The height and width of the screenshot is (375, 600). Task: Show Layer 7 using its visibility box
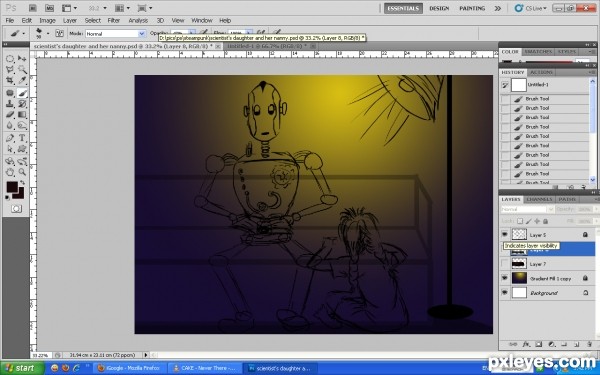[505, 264]
